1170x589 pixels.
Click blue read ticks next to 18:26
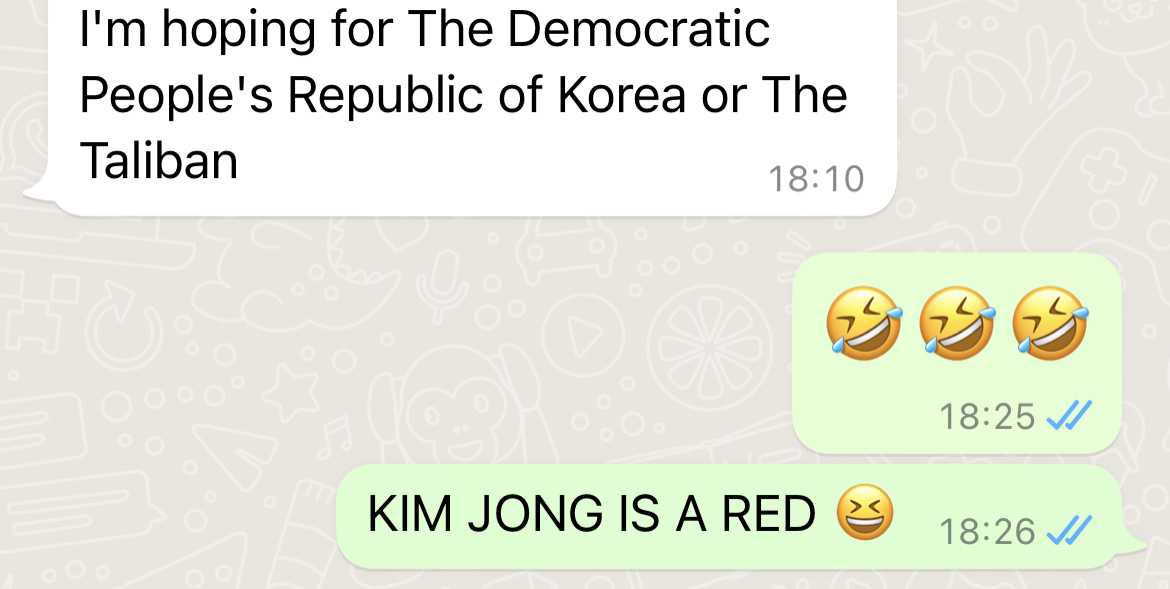click(x=1069, y=531)
